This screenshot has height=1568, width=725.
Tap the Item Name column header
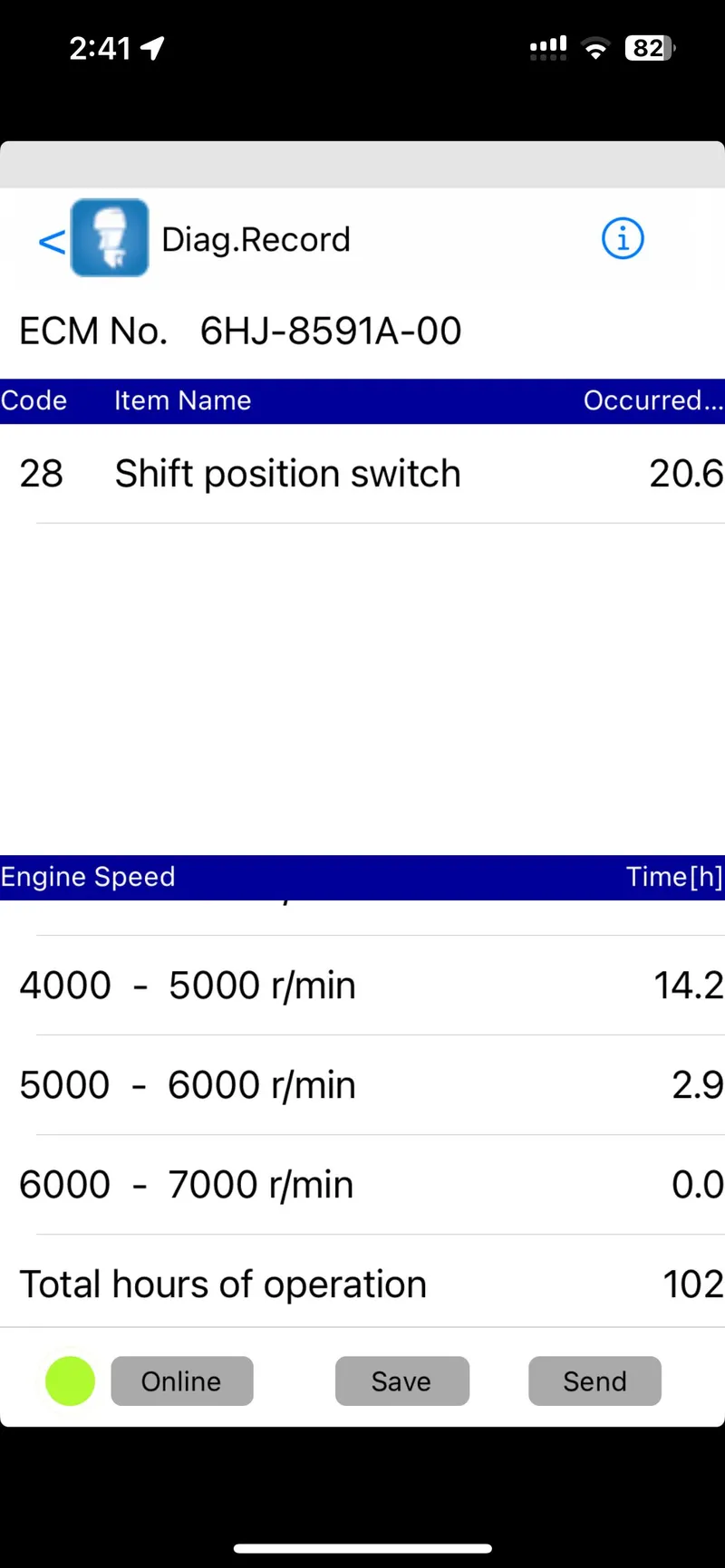182,400
